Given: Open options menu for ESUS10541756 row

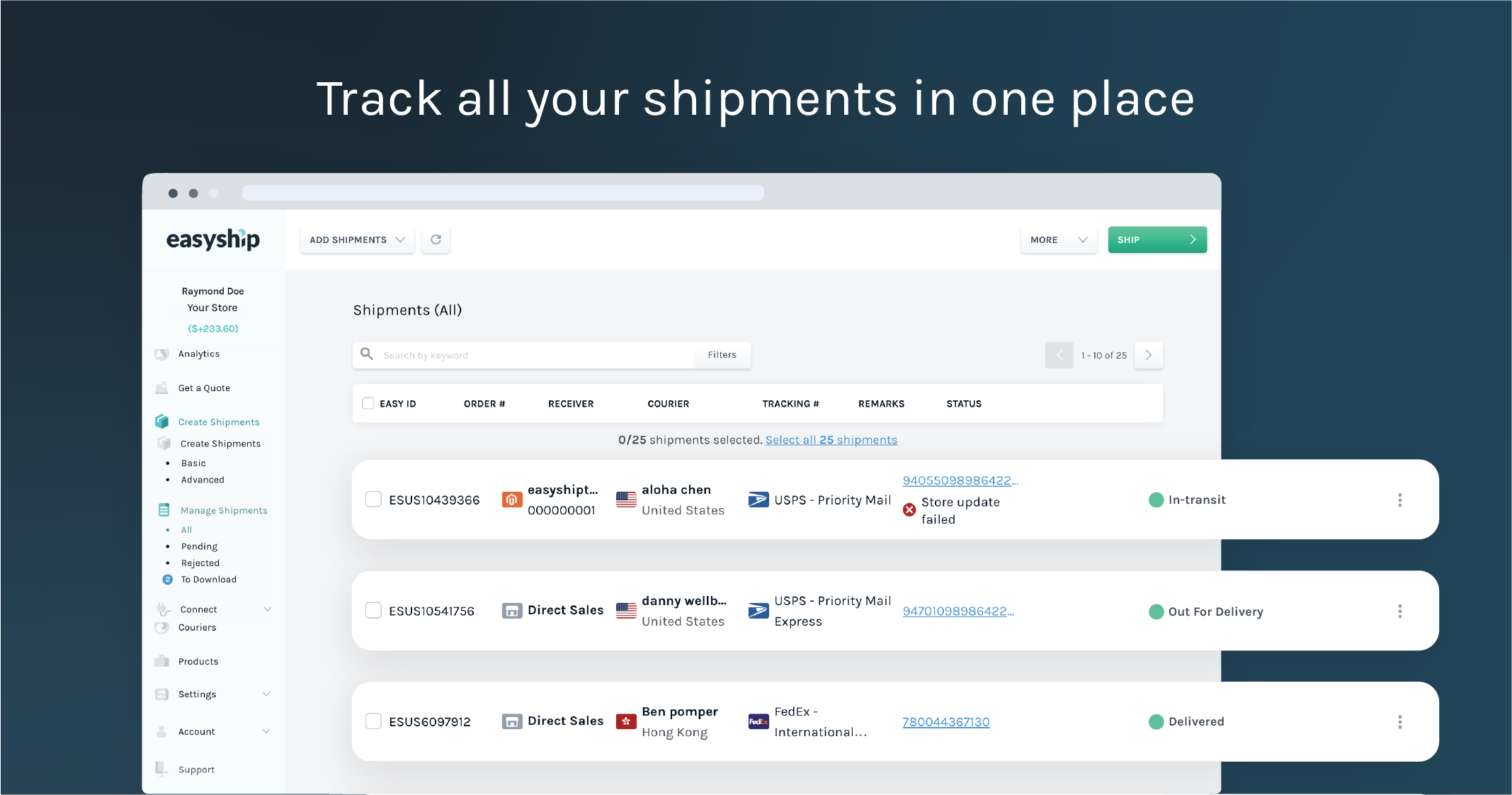Looking at the screenshot, I should click(x=1399, y=611).
